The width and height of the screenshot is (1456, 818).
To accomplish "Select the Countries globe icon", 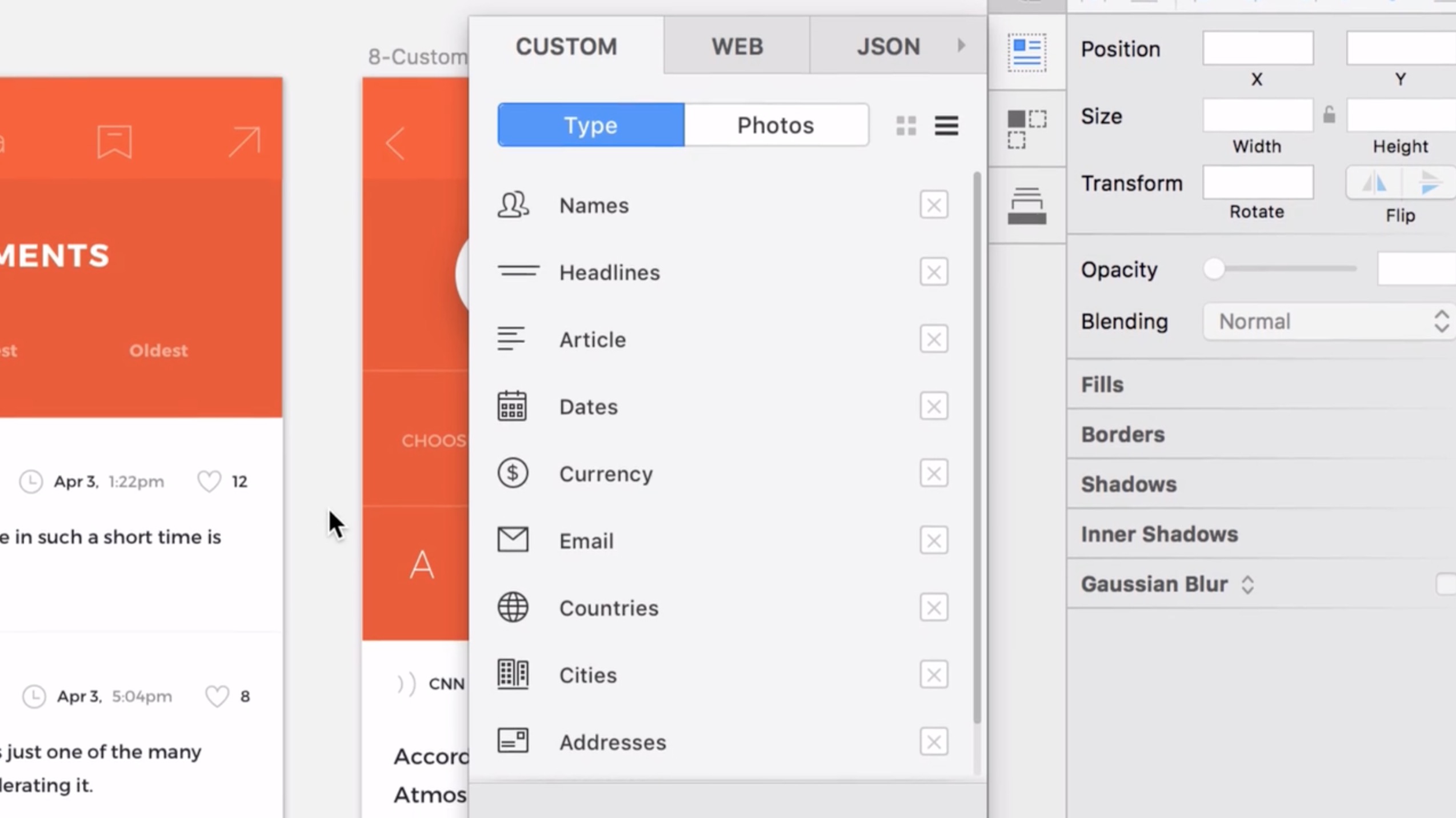I will 513,607.
